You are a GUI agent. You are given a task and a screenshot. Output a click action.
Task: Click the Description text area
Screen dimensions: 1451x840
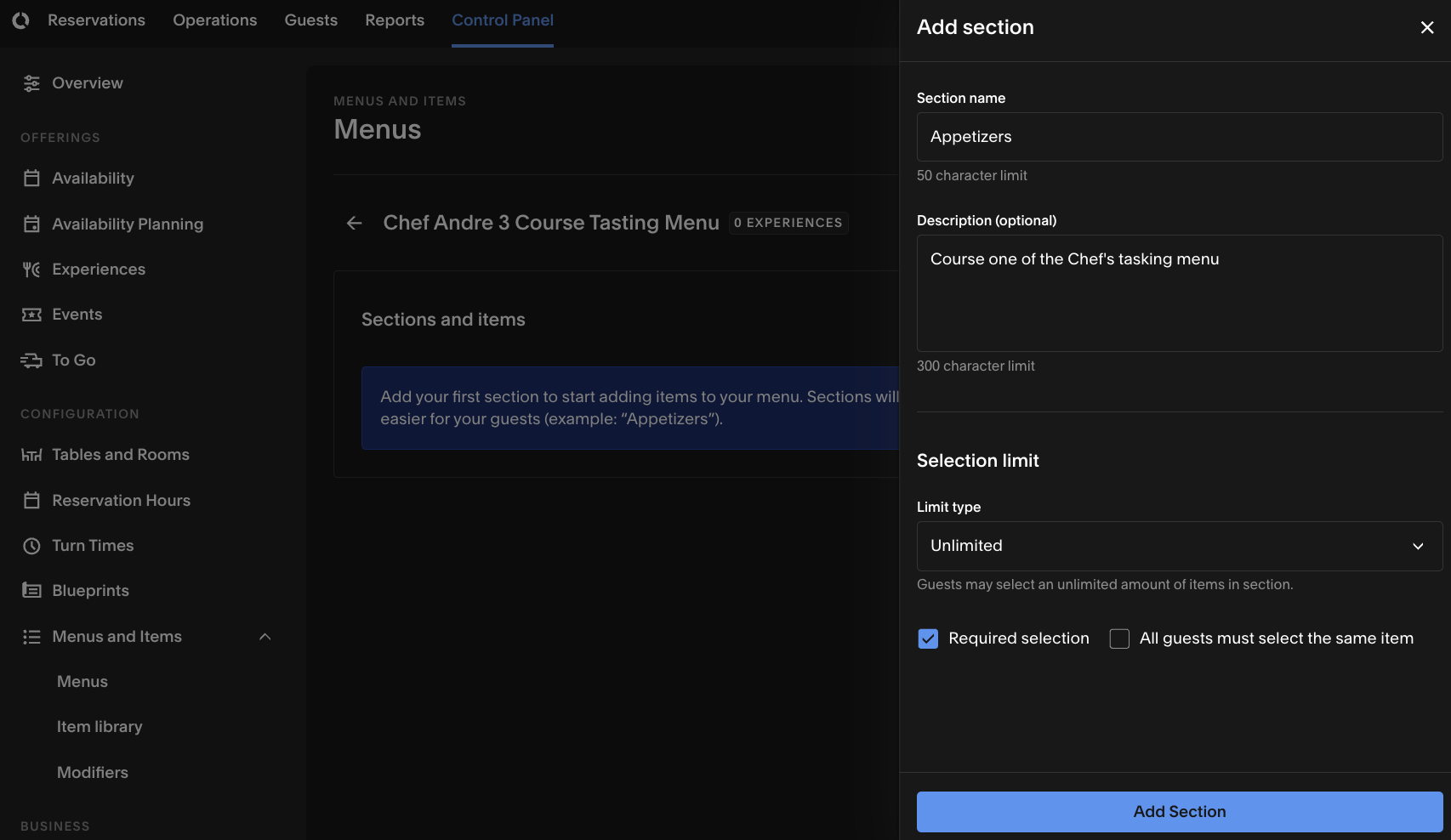pos(1179,293)
